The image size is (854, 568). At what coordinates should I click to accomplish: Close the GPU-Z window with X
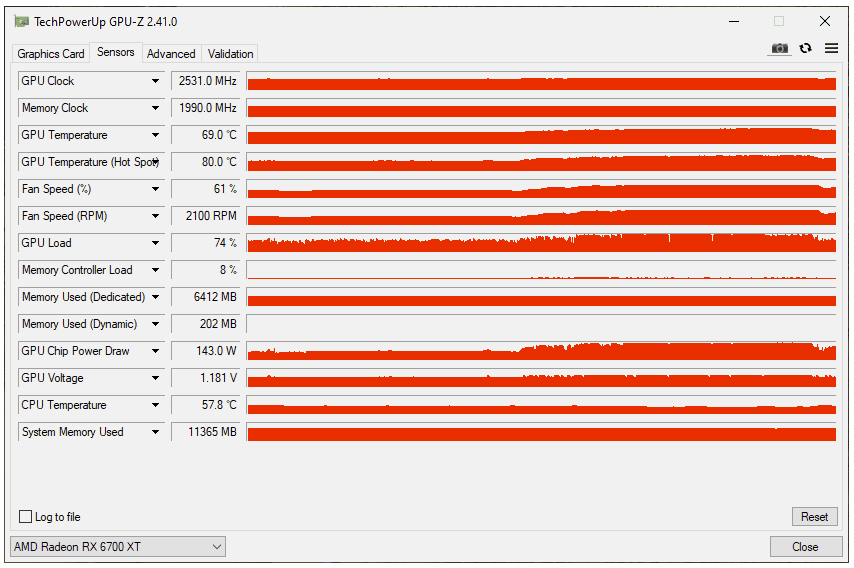[x=825, y=21]
